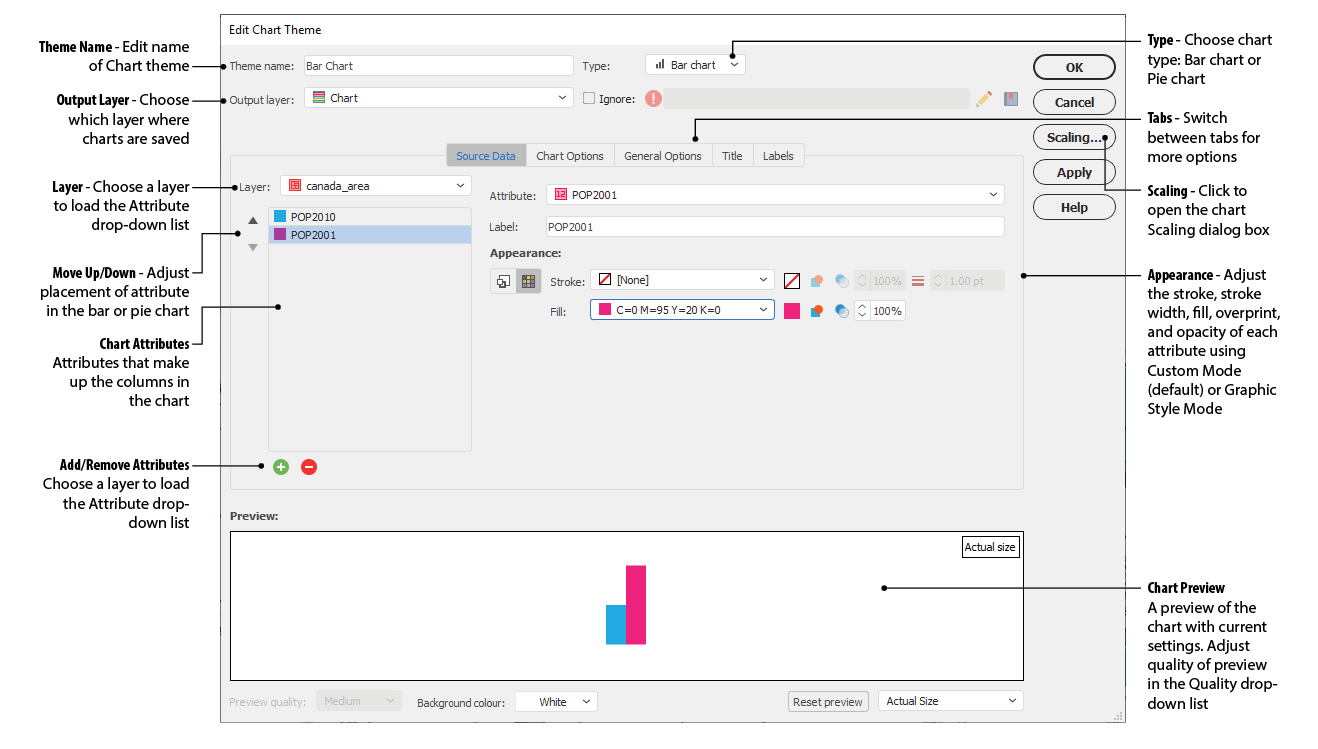Viewport: 1318px width, 749px height.
Task: Move attribute up with the up arrow
Action: [253, 220]
